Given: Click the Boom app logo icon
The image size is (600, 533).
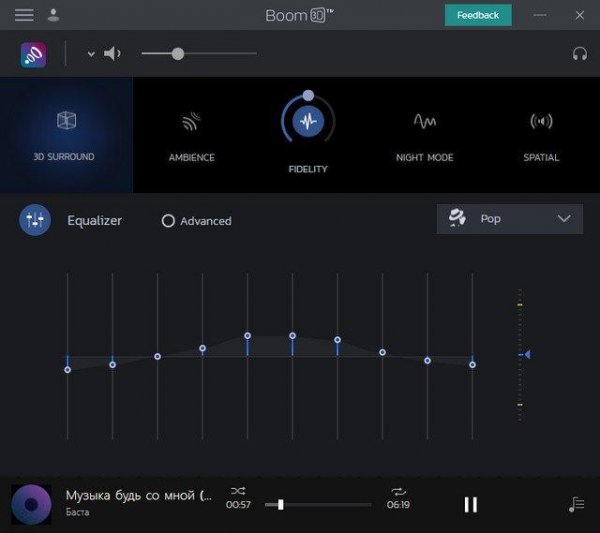Looking at the screenshot, I should pyautogui.click(x=34, y=55).
